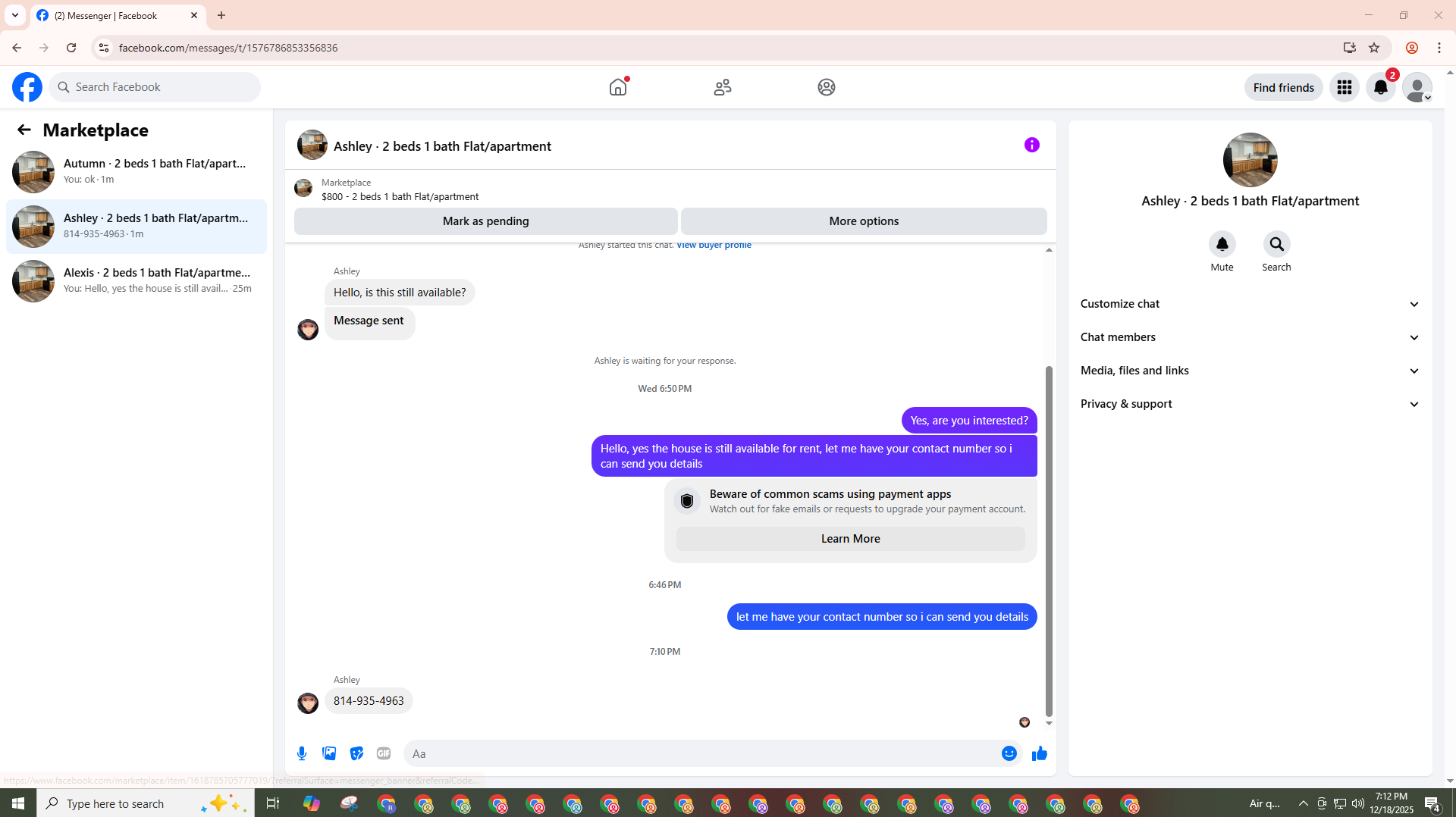Click Learn More on scam warning
The width and height of the screenshot is (1456, 817).
pos(850,539)
